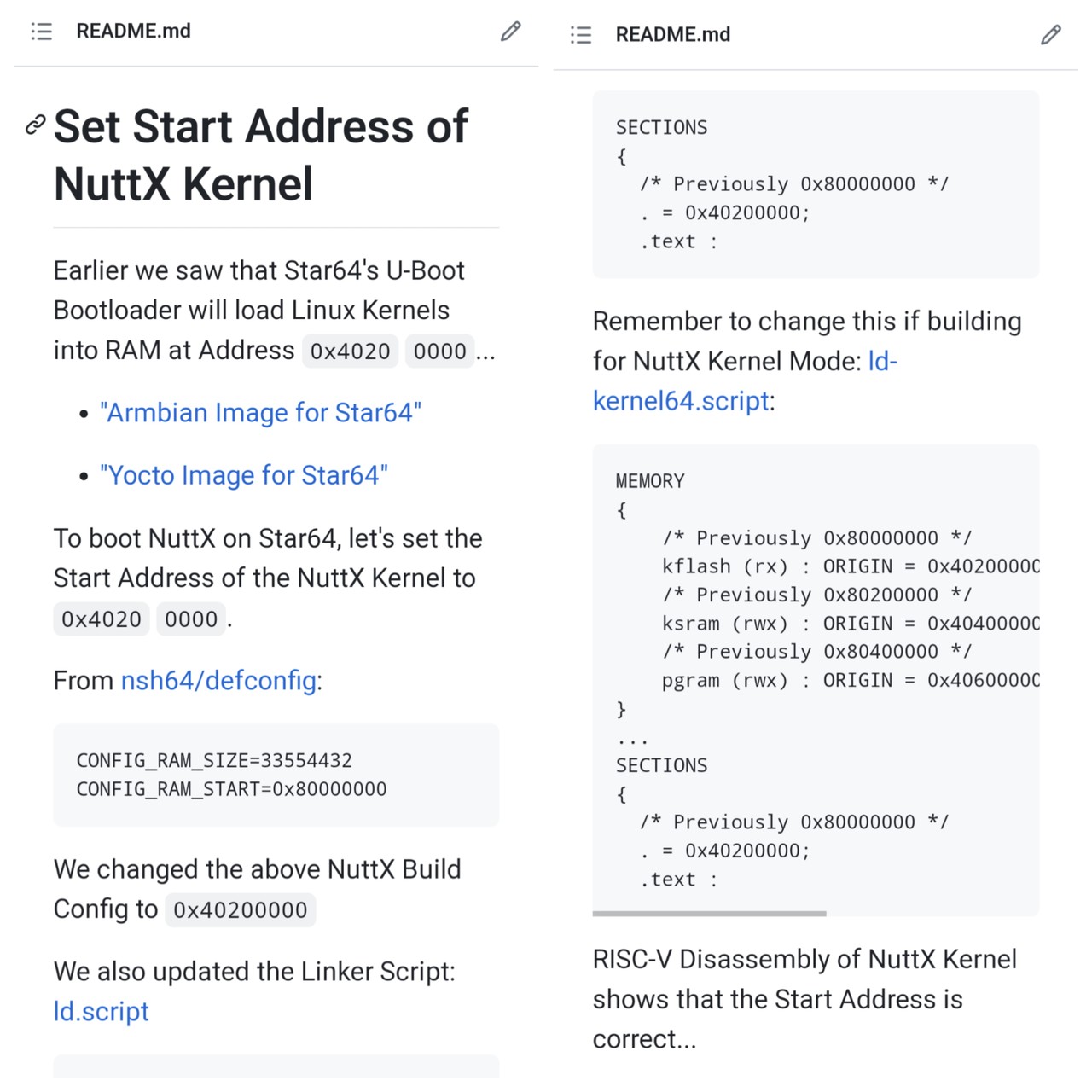Image resolution: width=1092 pixels, height=1092 pixels.
Task: Open table of contents in left README pane
Action: [42, 32]
